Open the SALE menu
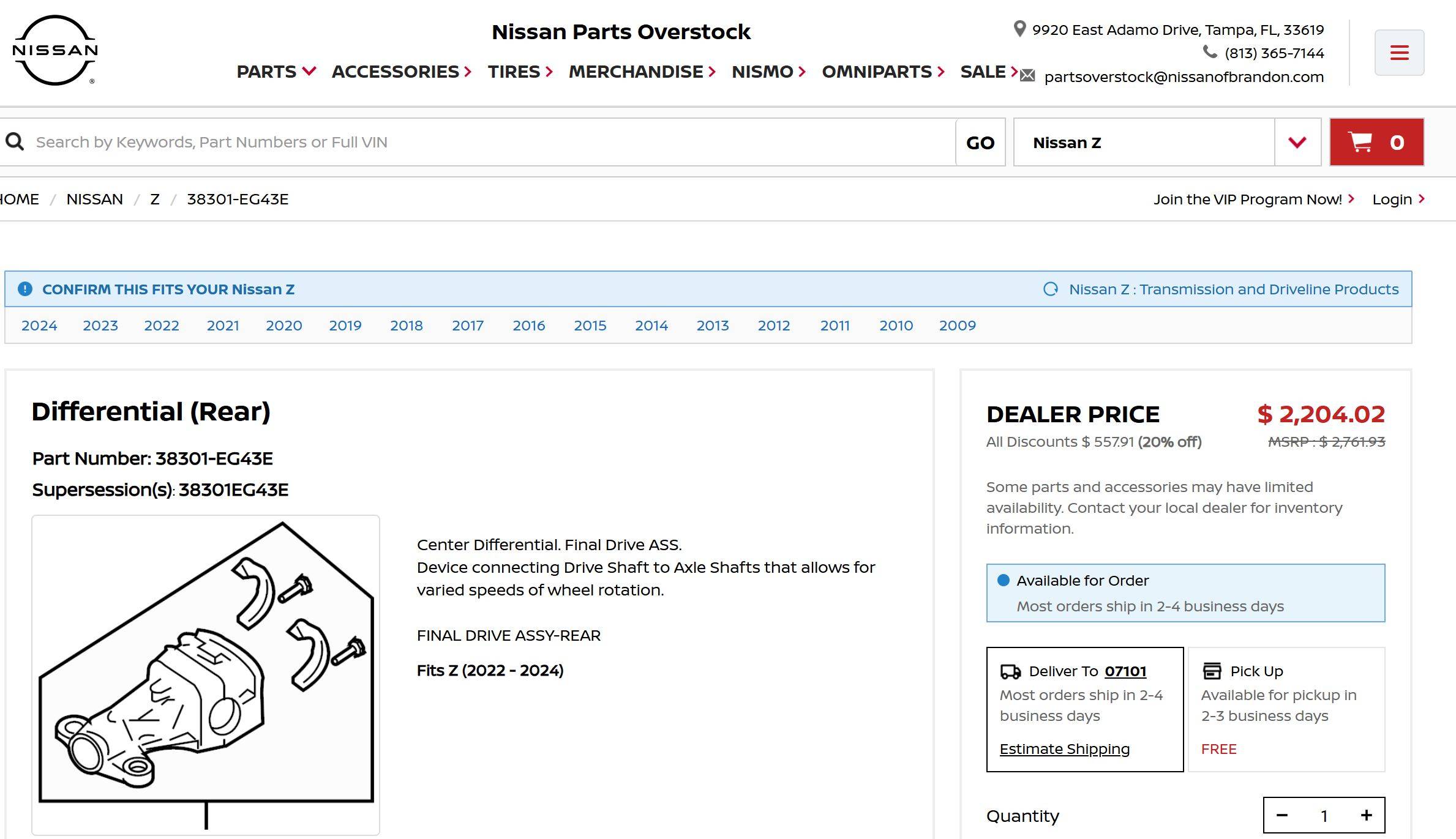The height and width of the screenshot is (839, 1456). point(989,72)
